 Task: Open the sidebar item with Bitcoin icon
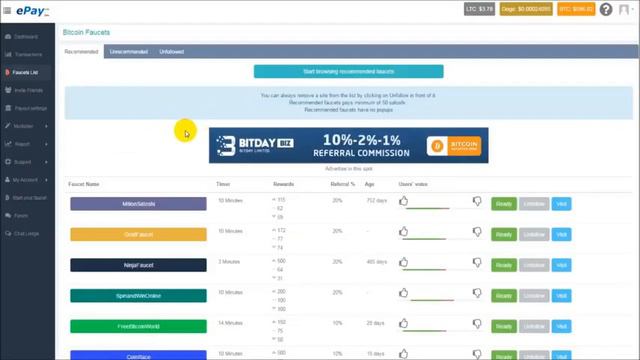point(7,198)
